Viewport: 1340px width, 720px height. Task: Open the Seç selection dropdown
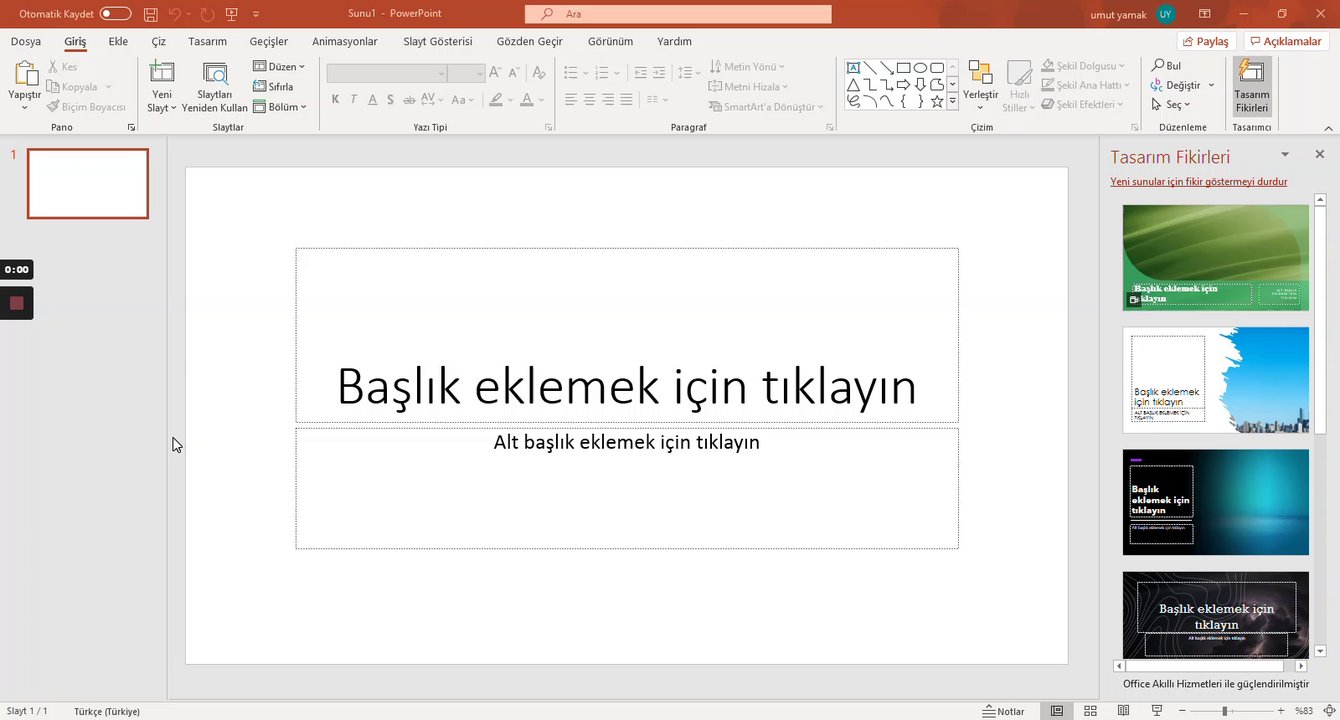1171,105
